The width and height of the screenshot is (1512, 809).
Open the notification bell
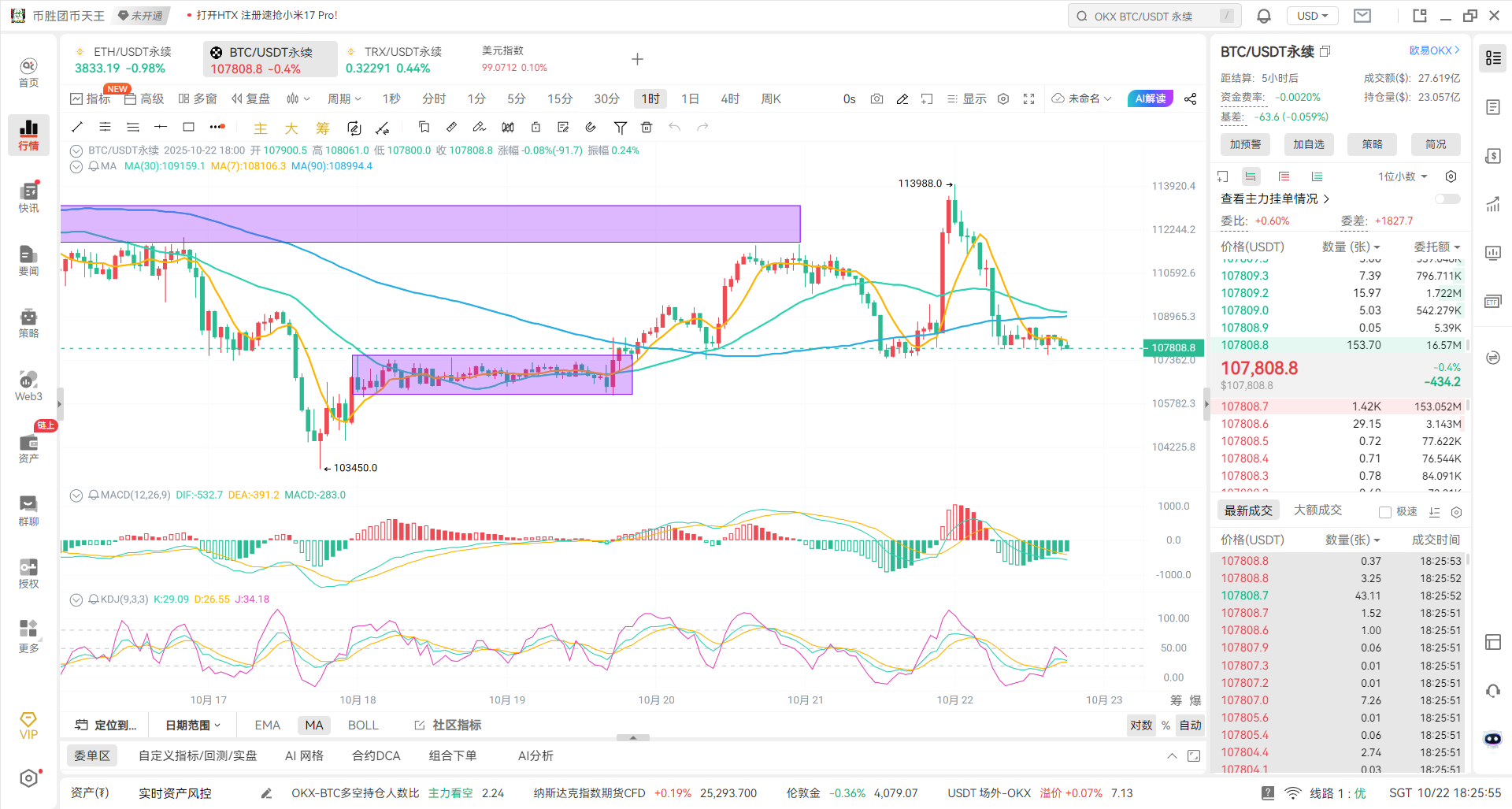pyautogui.click(x=1264, y=16)
